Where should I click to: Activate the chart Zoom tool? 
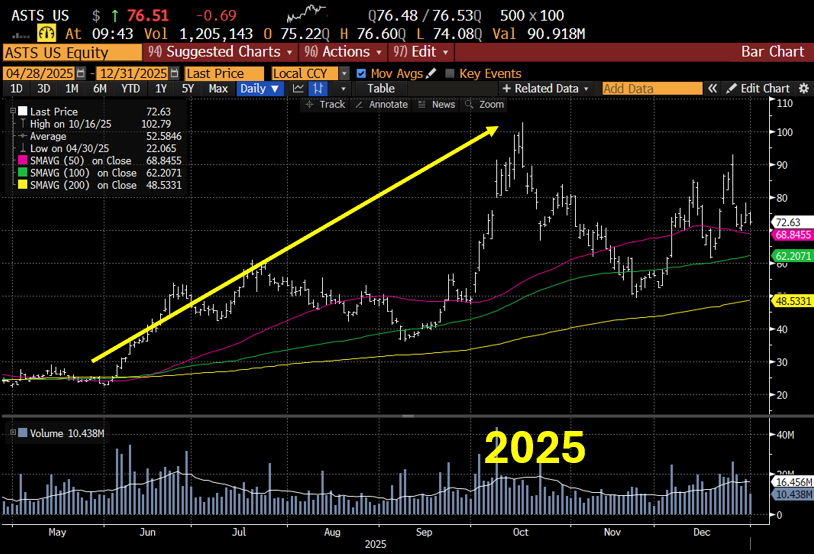point(484,104)
